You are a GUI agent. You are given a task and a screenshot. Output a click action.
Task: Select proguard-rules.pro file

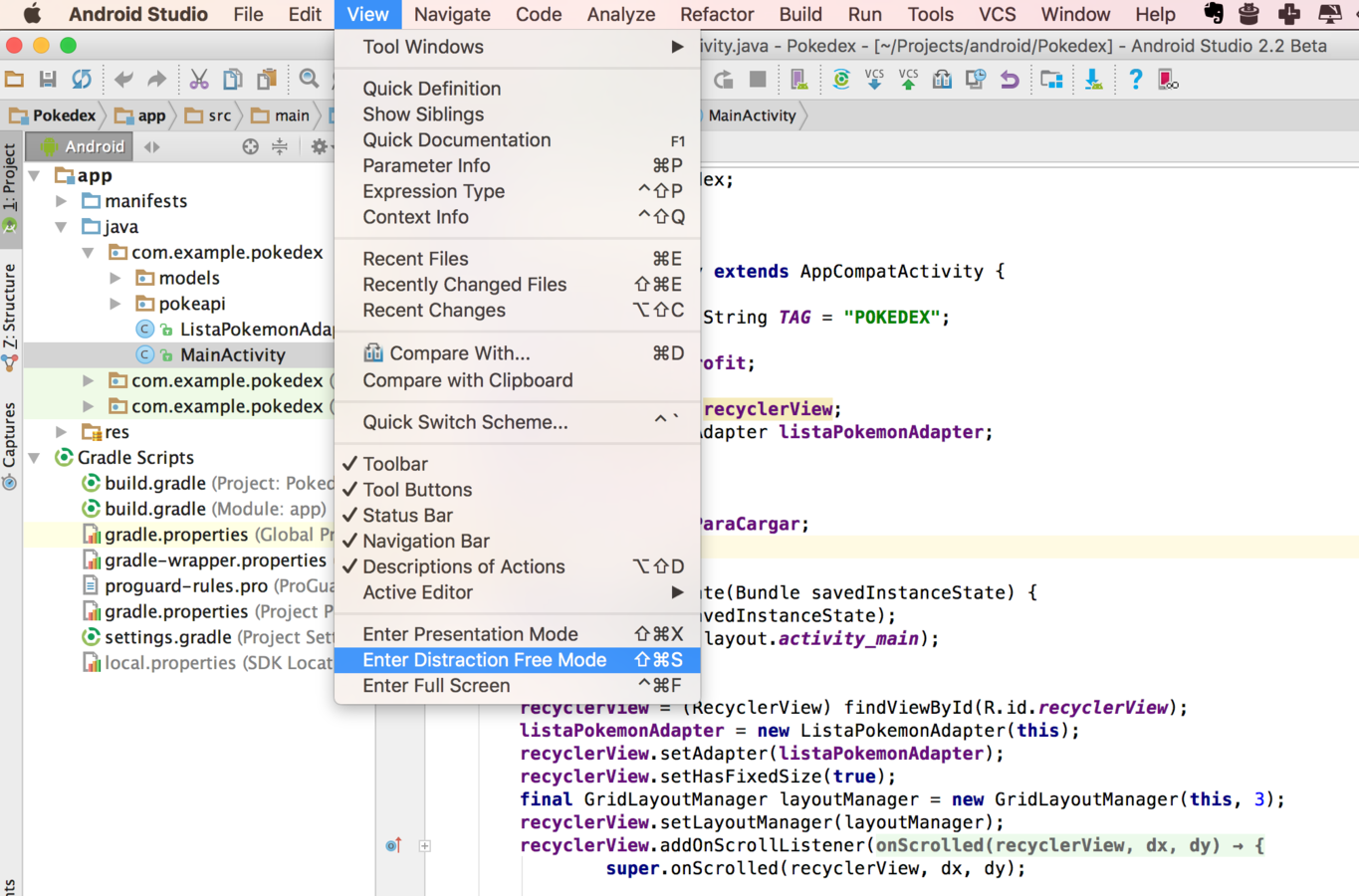point(207,586)
